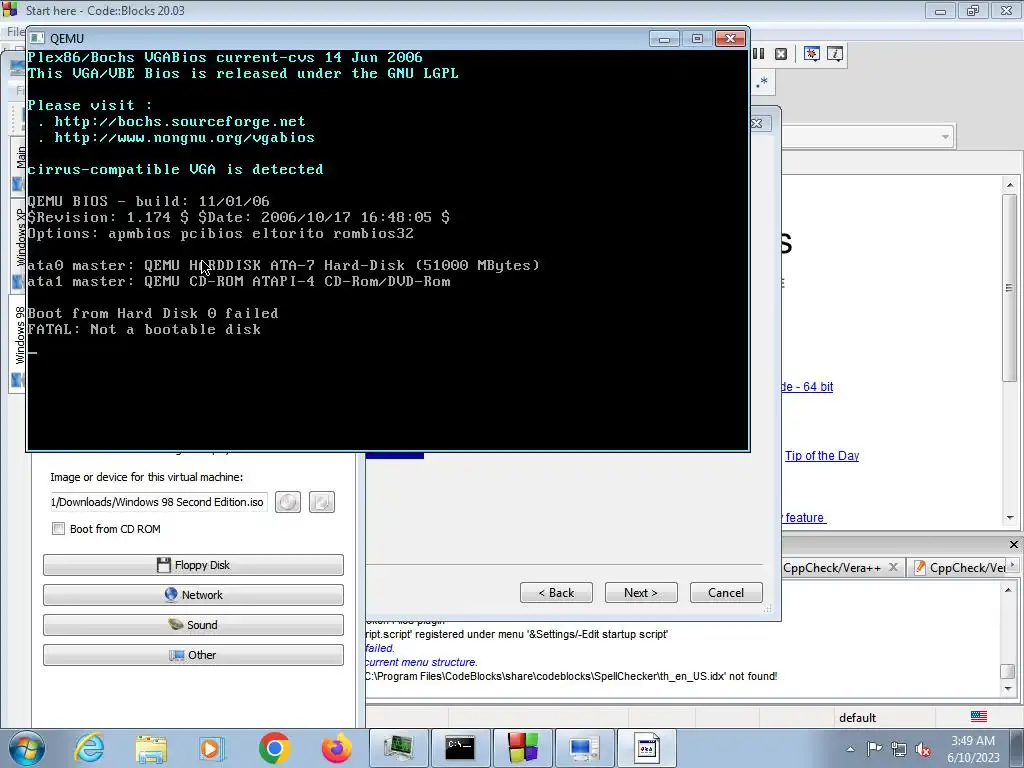
Task: Show hidden system tray icons
Action: coord(850,749)
